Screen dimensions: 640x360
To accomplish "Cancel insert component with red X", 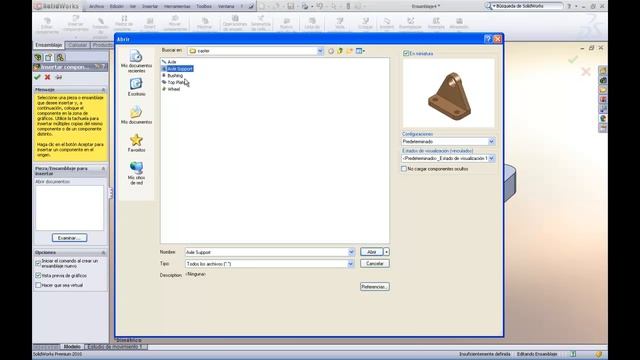I will pyautogui.click(x=47, y=77).
